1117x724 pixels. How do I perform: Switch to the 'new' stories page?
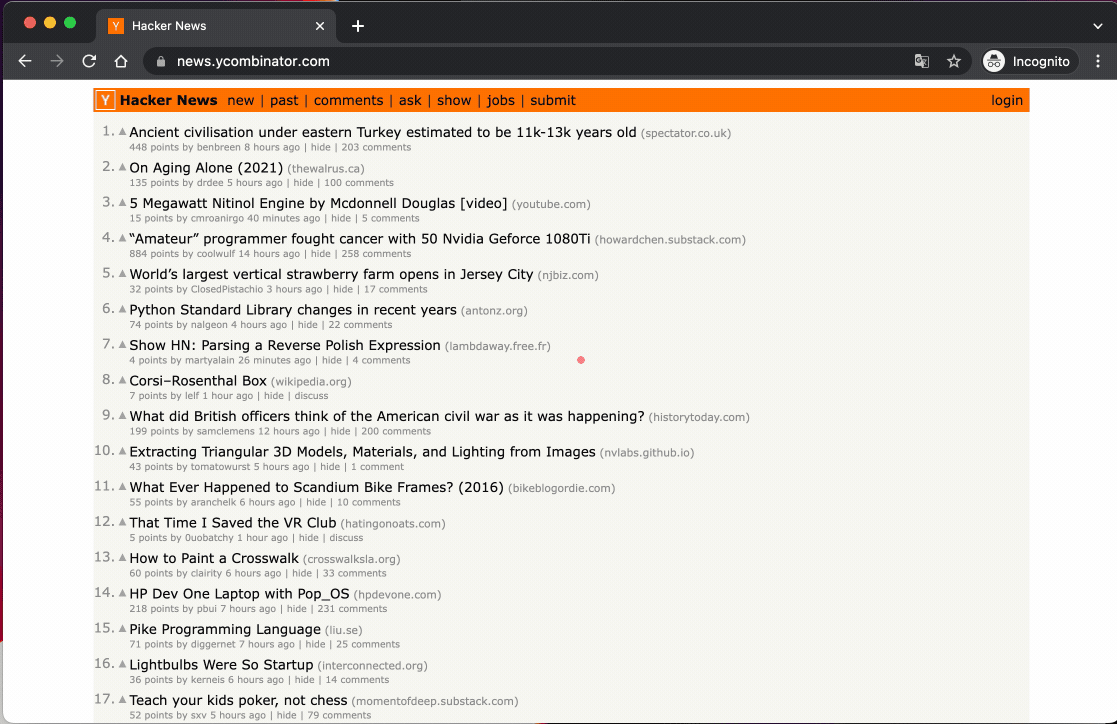(241, 100)
